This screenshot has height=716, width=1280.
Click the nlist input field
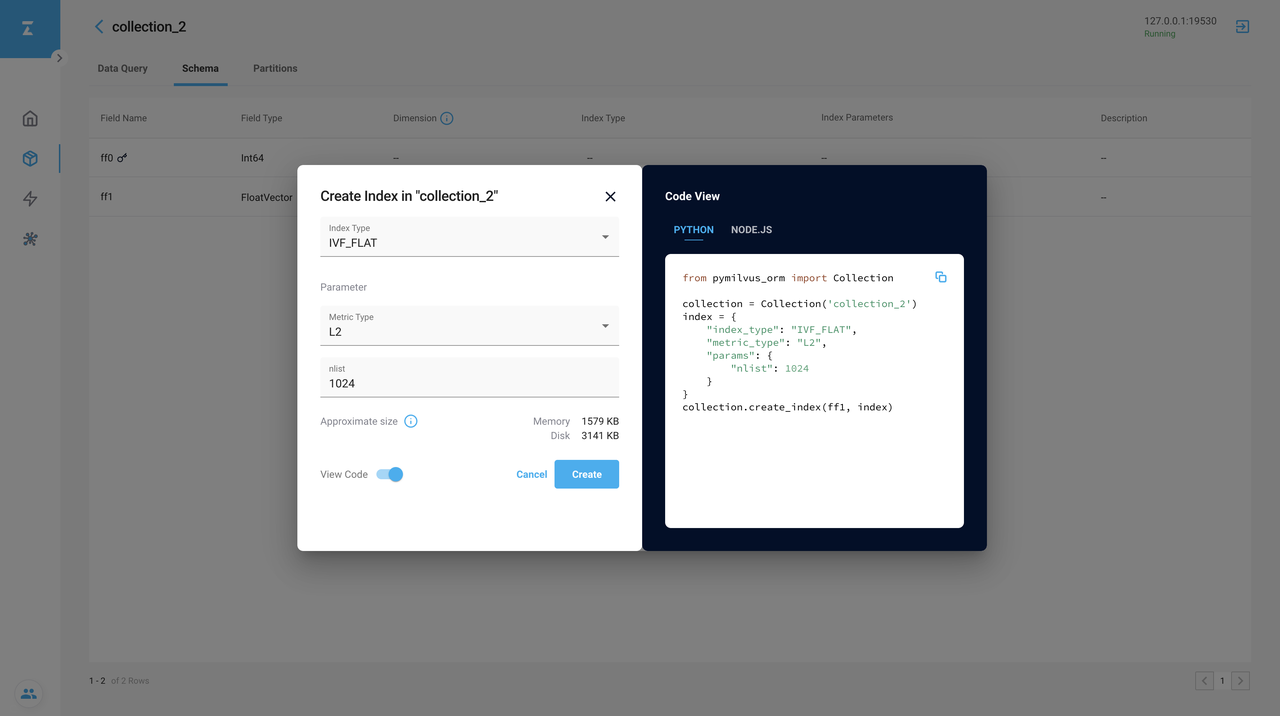[x=469, y=383]
